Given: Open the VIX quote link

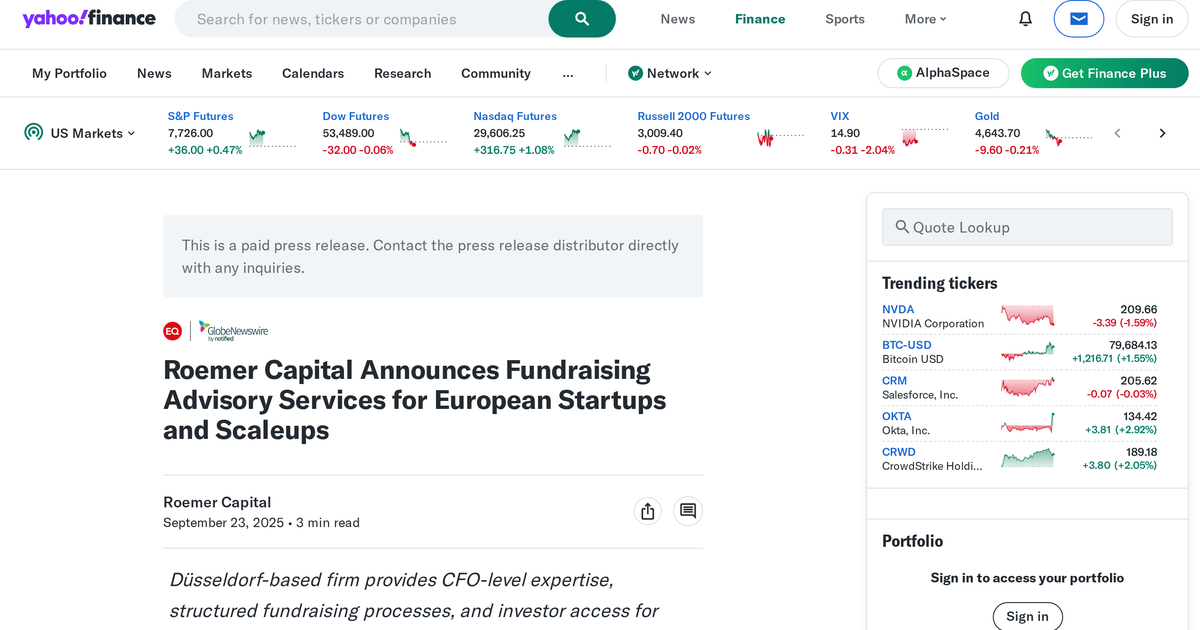Looking at the screenshot, I should [840, 116].
